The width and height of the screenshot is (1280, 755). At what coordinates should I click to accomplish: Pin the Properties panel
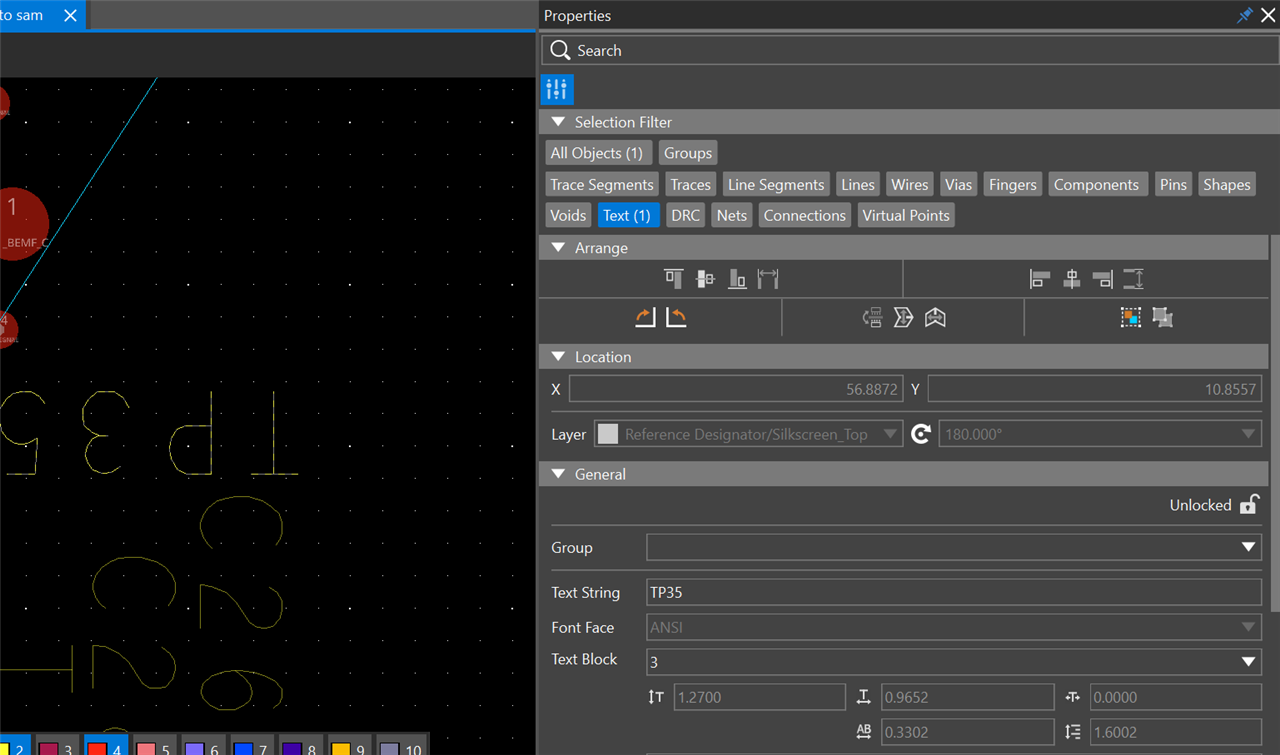pyautogui.click(x=1245, y=15)
